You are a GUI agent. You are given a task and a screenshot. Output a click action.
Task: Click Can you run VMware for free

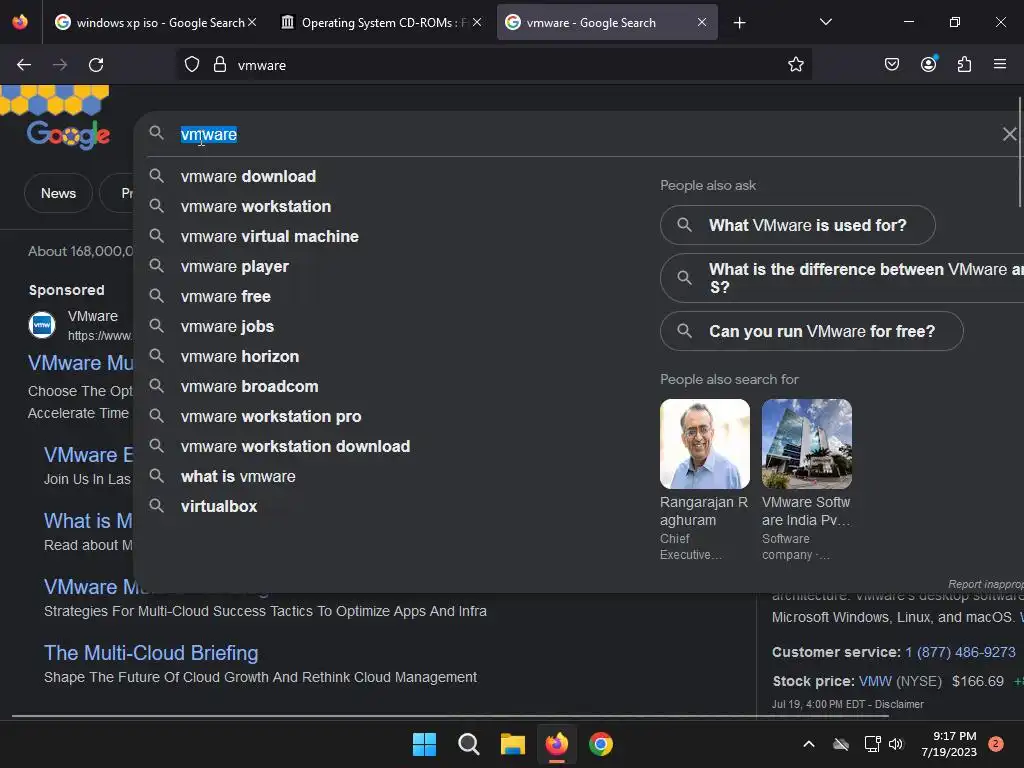812,331
